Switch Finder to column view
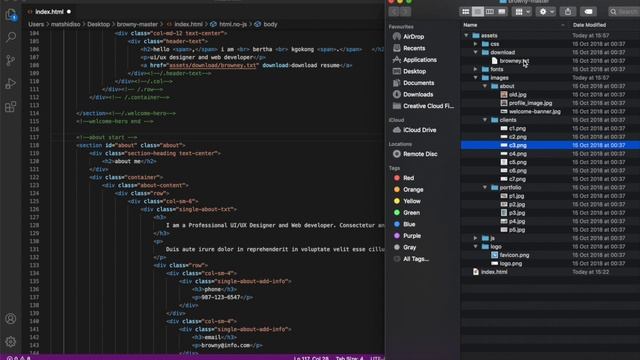Screen dimensions: 640x360 coord(490,12)
